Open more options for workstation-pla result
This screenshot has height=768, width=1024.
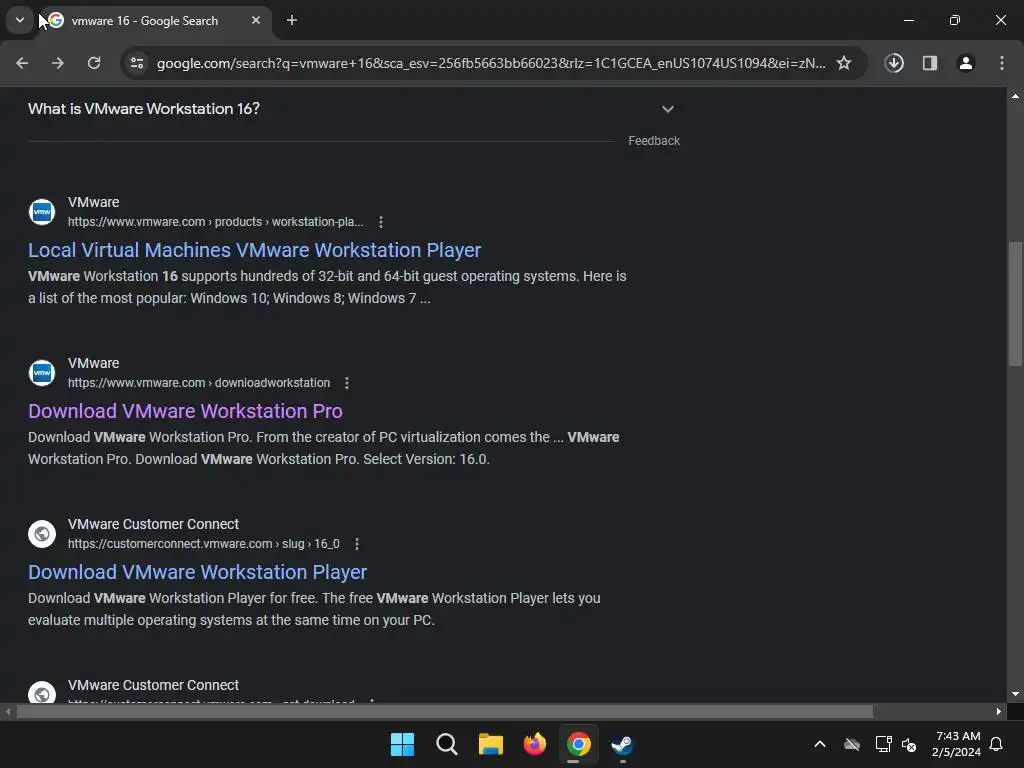coord(381,222)
